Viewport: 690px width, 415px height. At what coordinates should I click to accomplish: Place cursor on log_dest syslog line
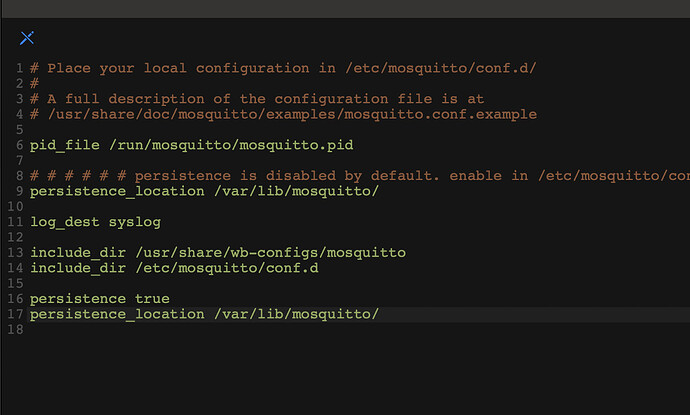(95, 222)
